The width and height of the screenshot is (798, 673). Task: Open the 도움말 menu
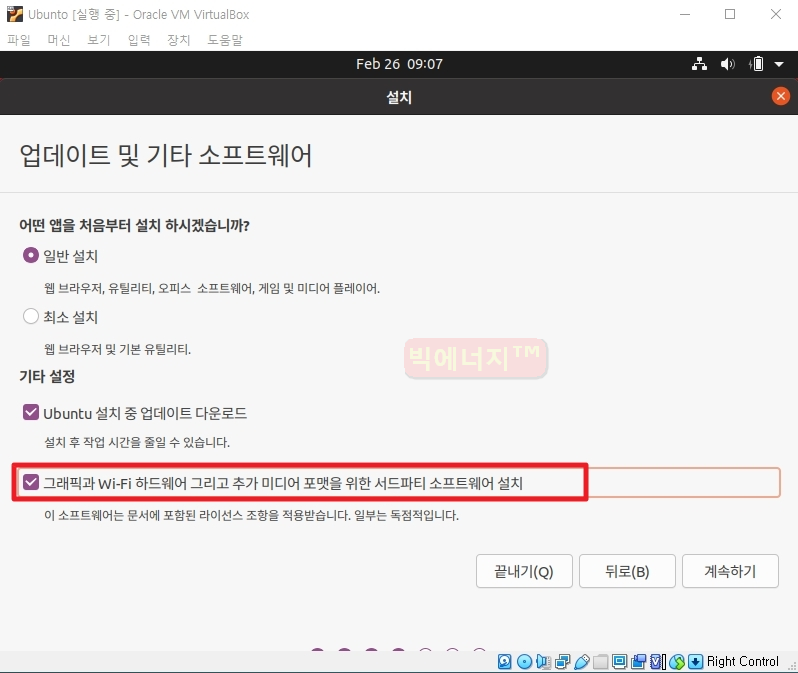tap(225, 40)
